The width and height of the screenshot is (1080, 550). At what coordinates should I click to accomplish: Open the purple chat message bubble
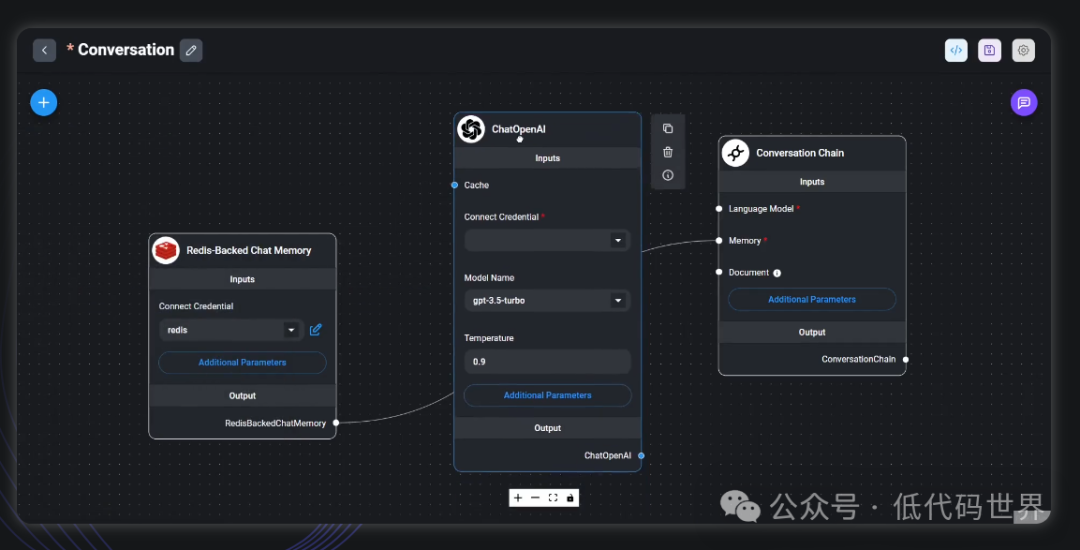[x=1024, y=103]
